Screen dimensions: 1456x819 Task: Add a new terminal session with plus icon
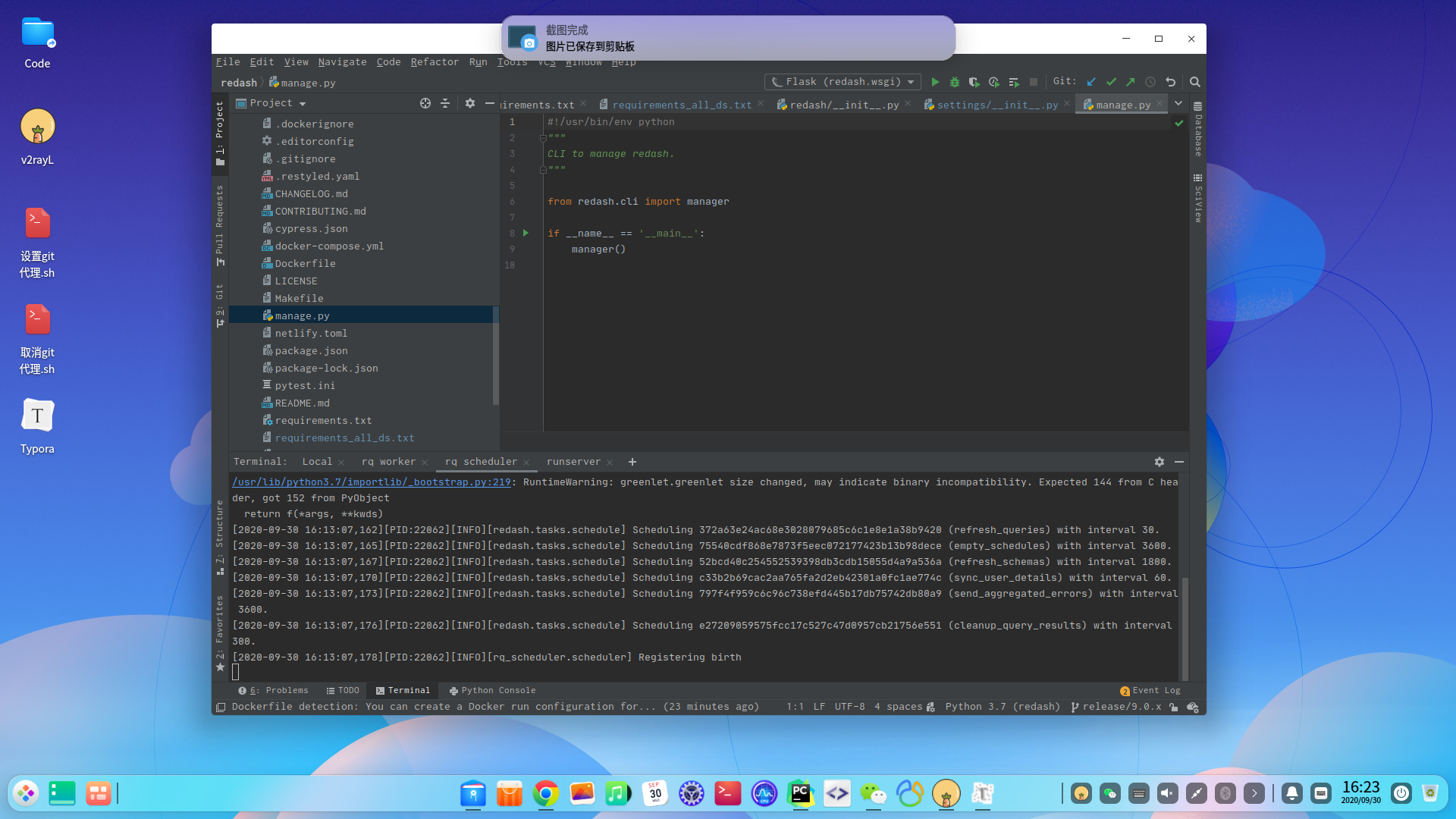coord(632,462)
